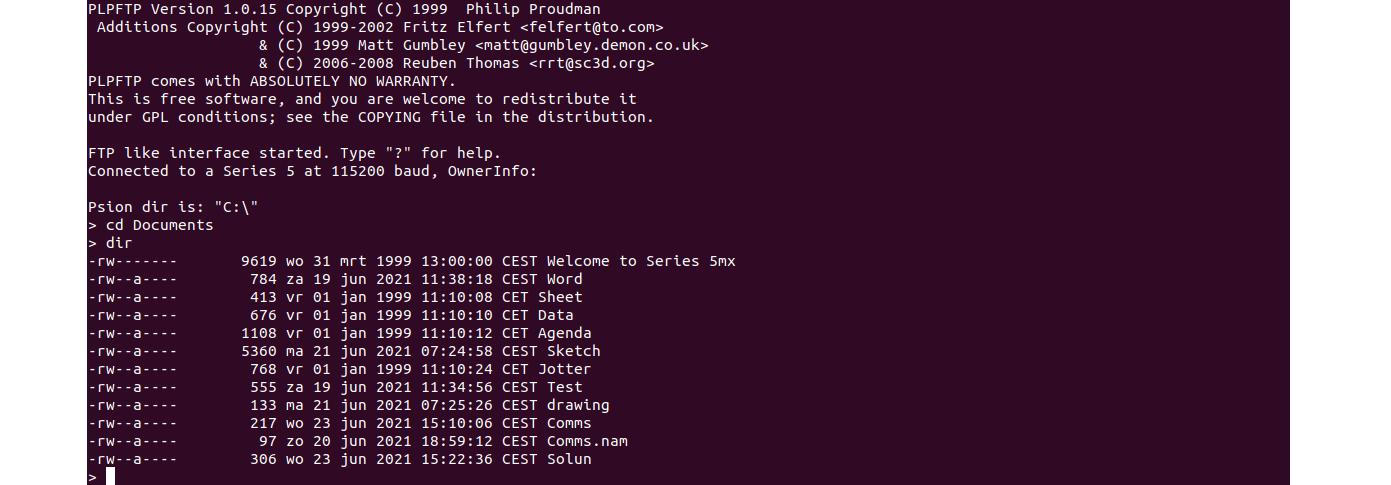This screenshot has height=485, width=1391.
Task: Click the file size 9619 in the listing
Action: pyautogui.click(x=258, y=261)
